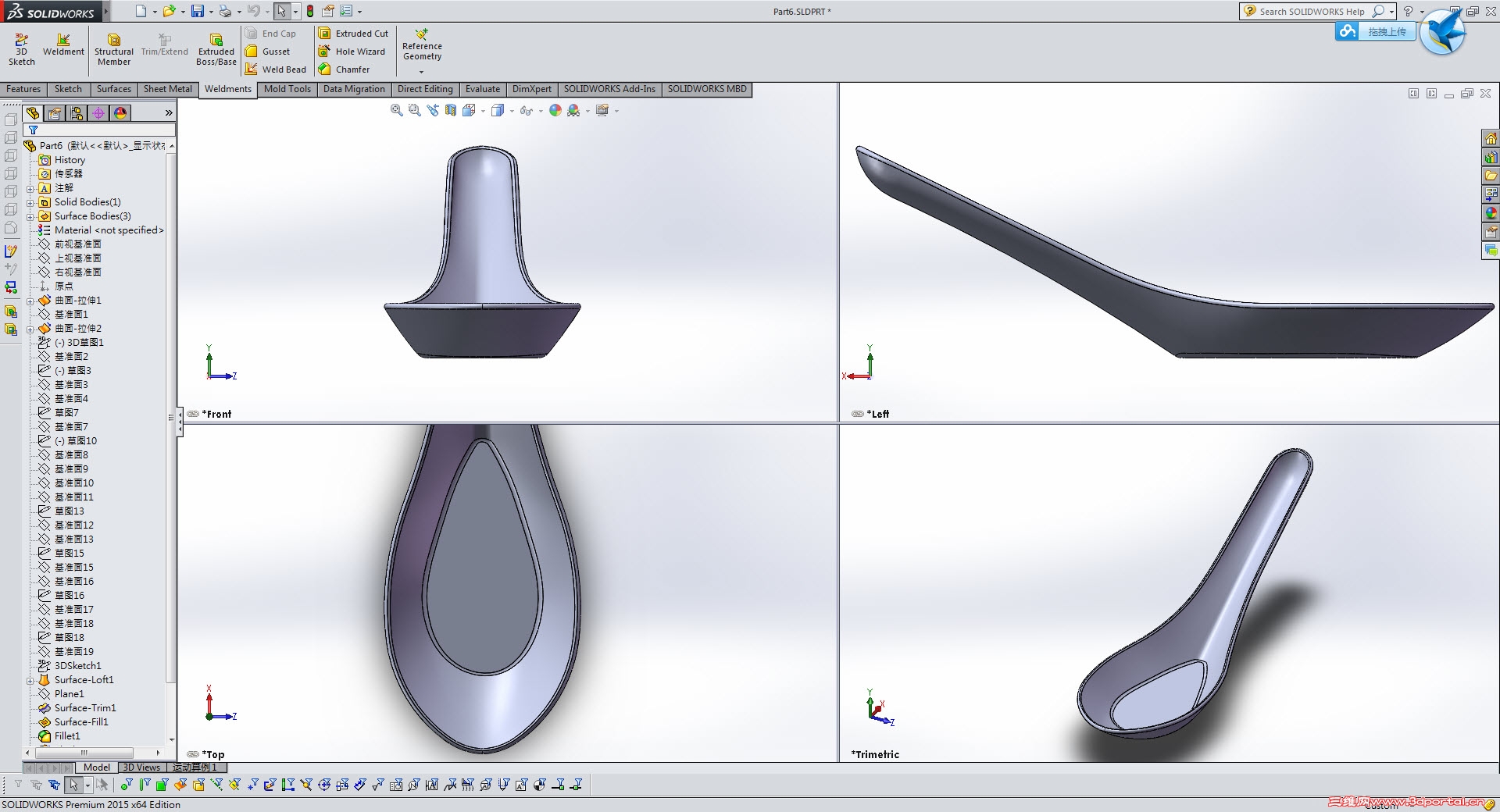1500x812 pixels.
Task: Click the Weldment tool
Action: [x=63, y=45]
